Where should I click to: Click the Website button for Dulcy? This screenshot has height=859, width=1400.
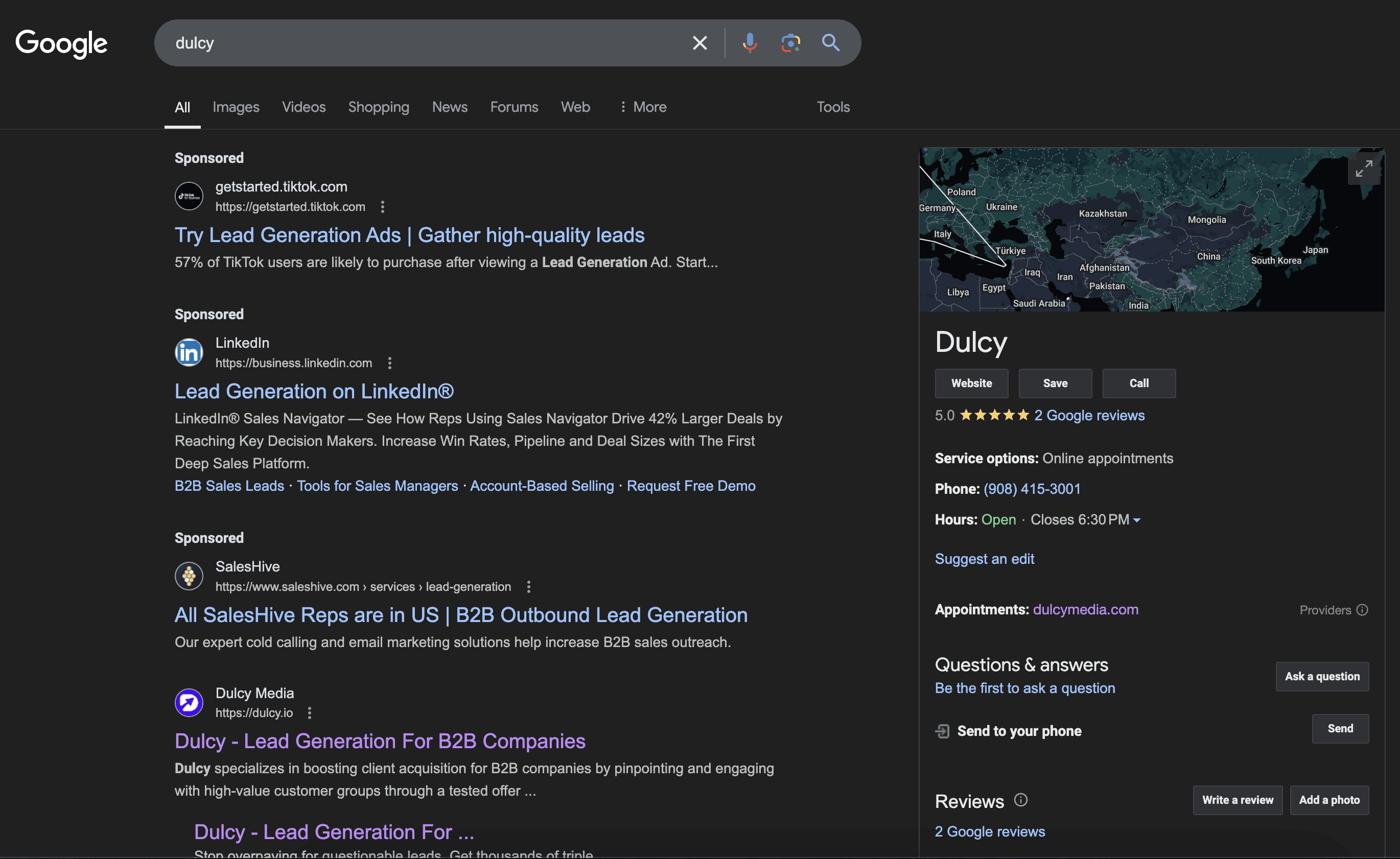click(x=971, y=384)
